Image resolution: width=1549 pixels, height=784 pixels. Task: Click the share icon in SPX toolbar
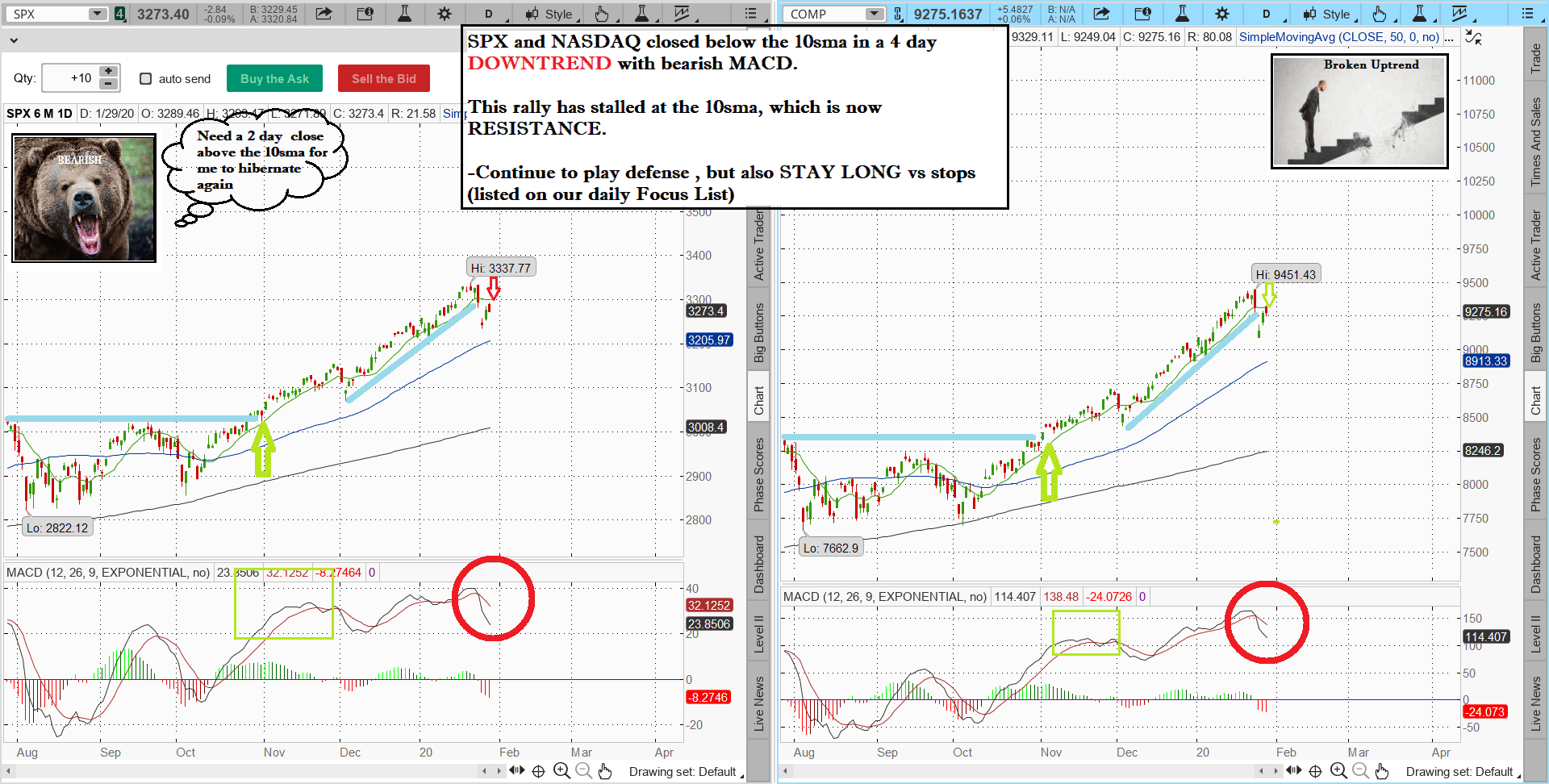(324, 14)
